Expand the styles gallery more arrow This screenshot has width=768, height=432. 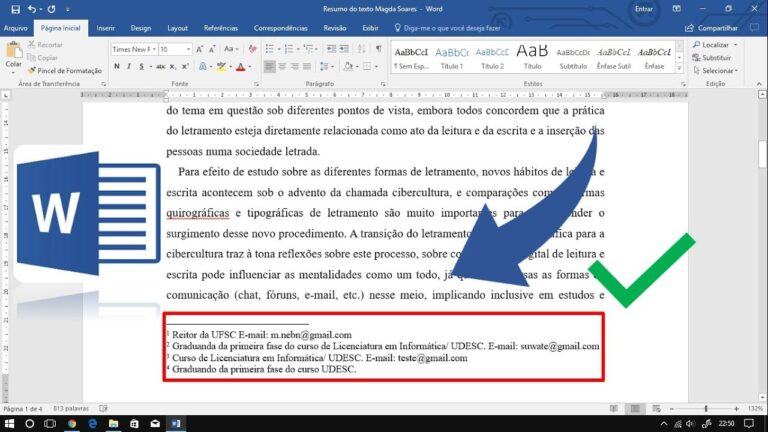tap(679, 69)
